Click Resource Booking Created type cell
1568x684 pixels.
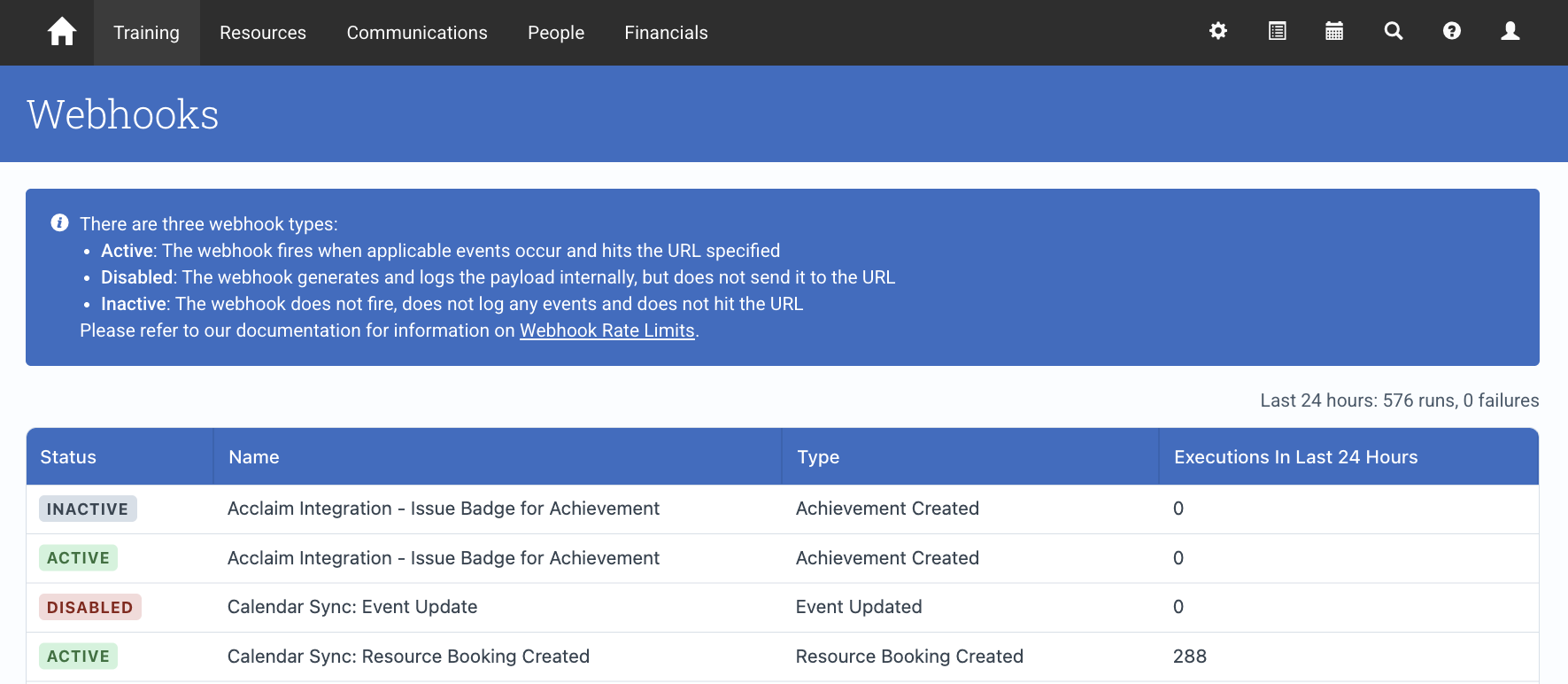click(909, 657)
